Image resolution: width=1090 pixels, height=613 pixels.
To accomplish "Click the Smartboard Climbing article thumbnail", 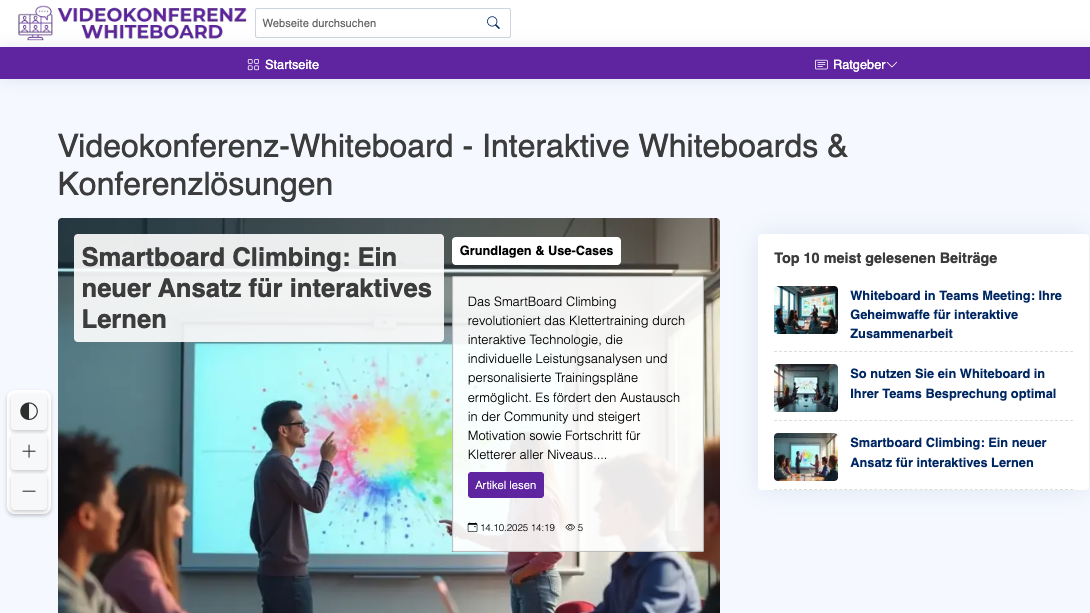I will (x=806, y=456).
